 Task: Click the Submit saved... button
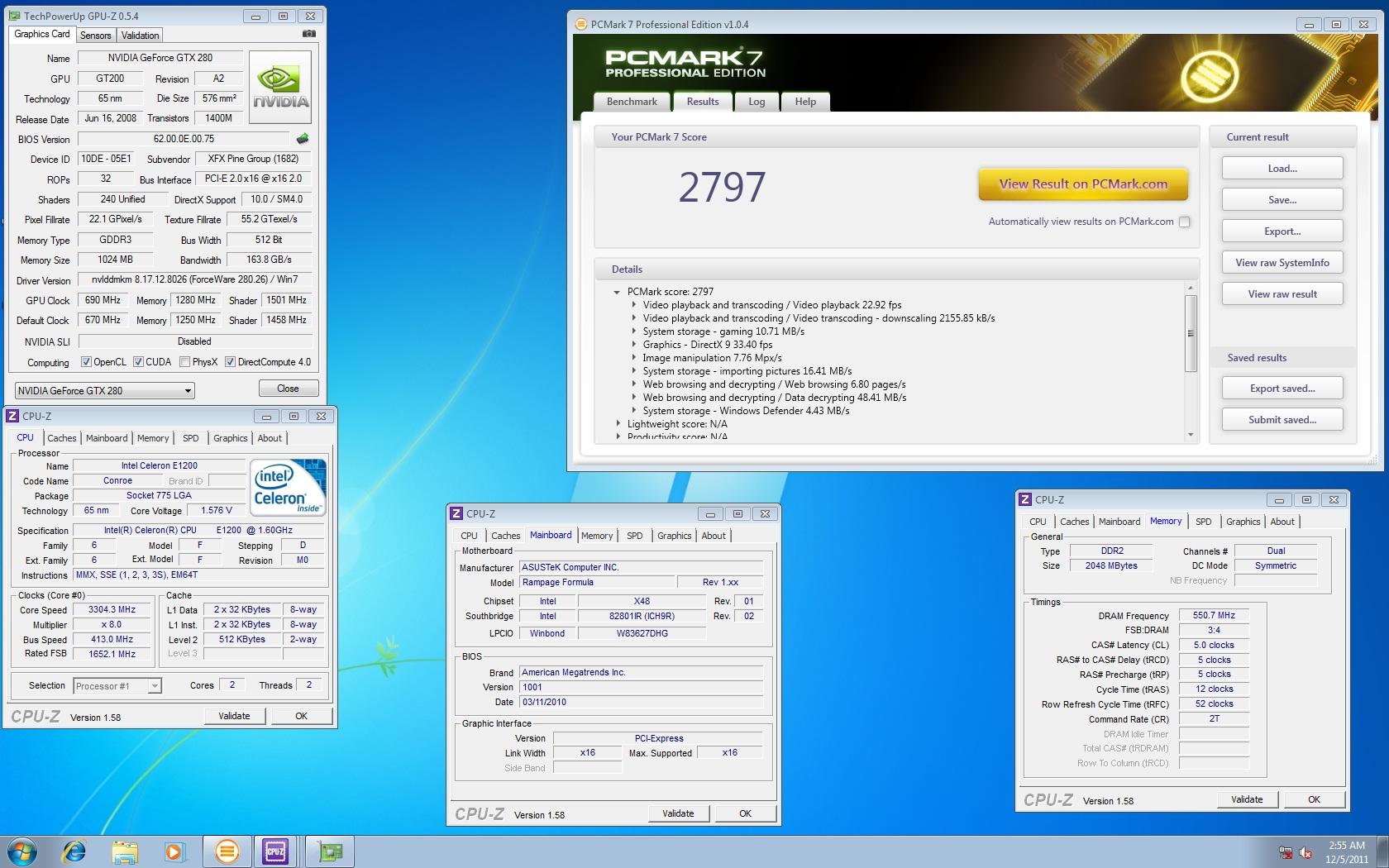[1282, 420]
